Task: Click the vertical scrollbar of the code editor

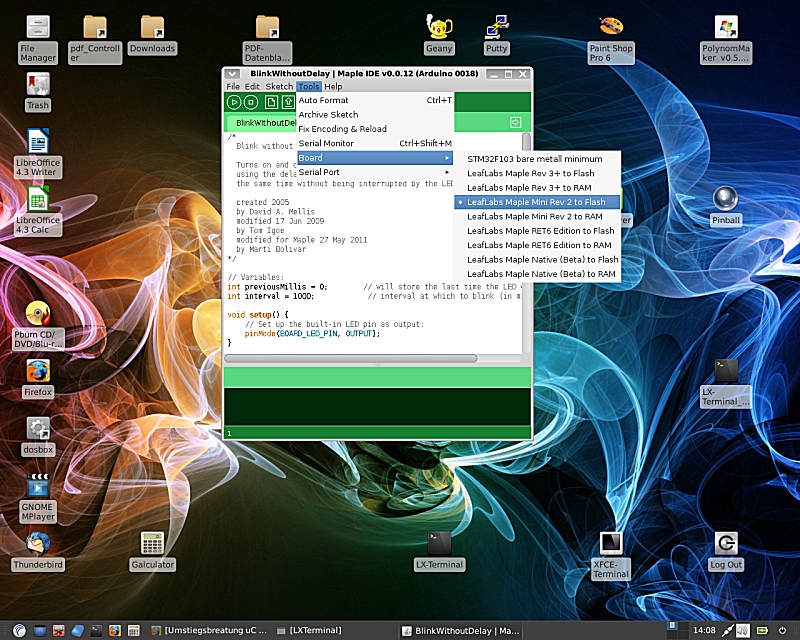Action: pos(526,143)
